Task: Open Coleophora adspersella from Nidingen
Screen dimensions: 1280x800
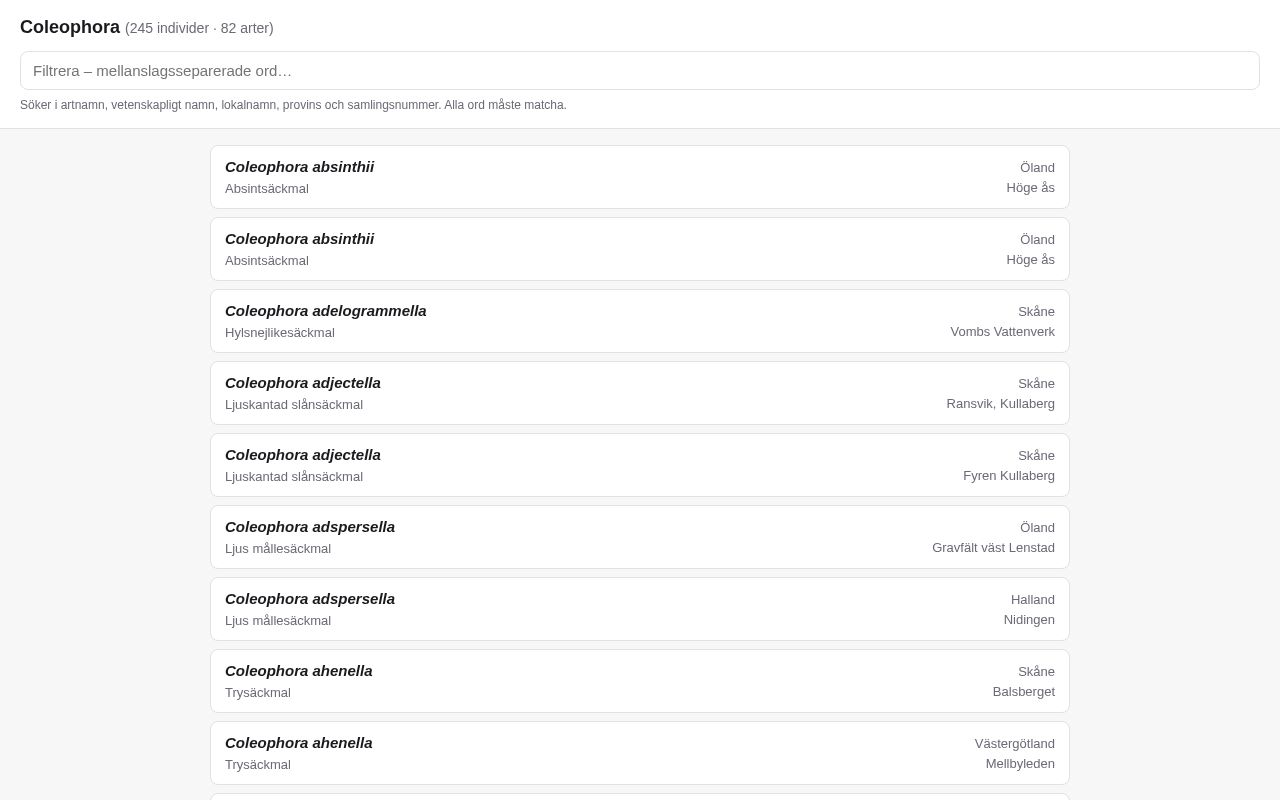Action: (x=640, y=609)
